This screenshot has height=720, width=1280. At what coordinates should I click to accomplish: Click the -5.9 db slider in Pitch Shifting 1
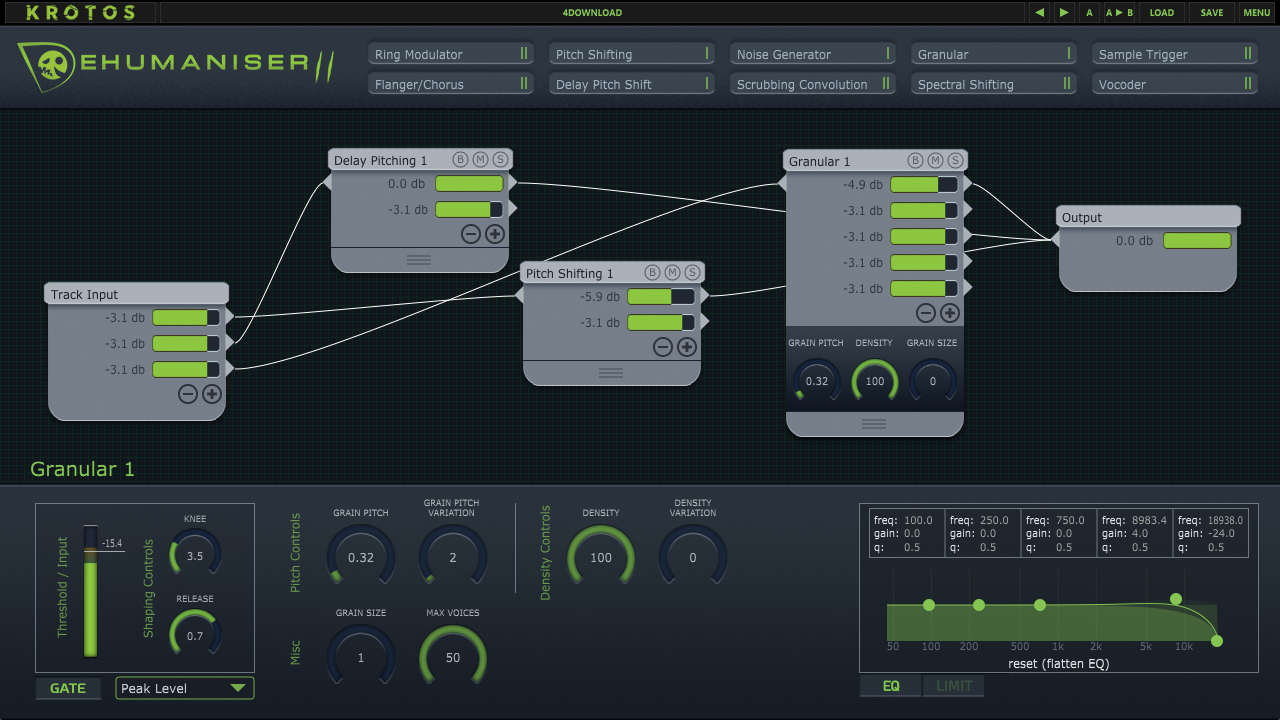661,296
